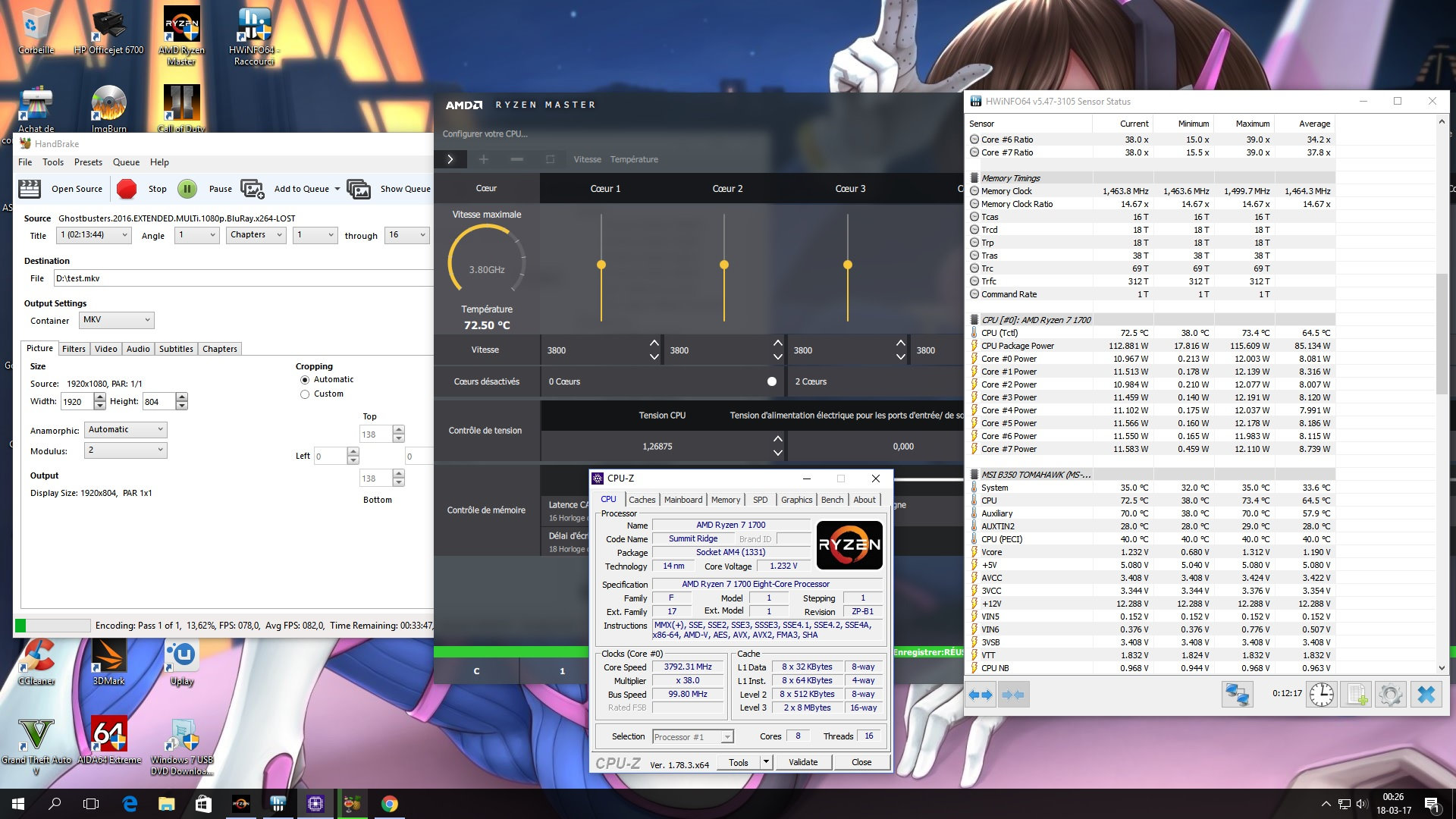Image resolution: width=1456 pixels, height=819 pixels.
Task: Click HWiNFO skip arrows button
Action: point(1013,695)
